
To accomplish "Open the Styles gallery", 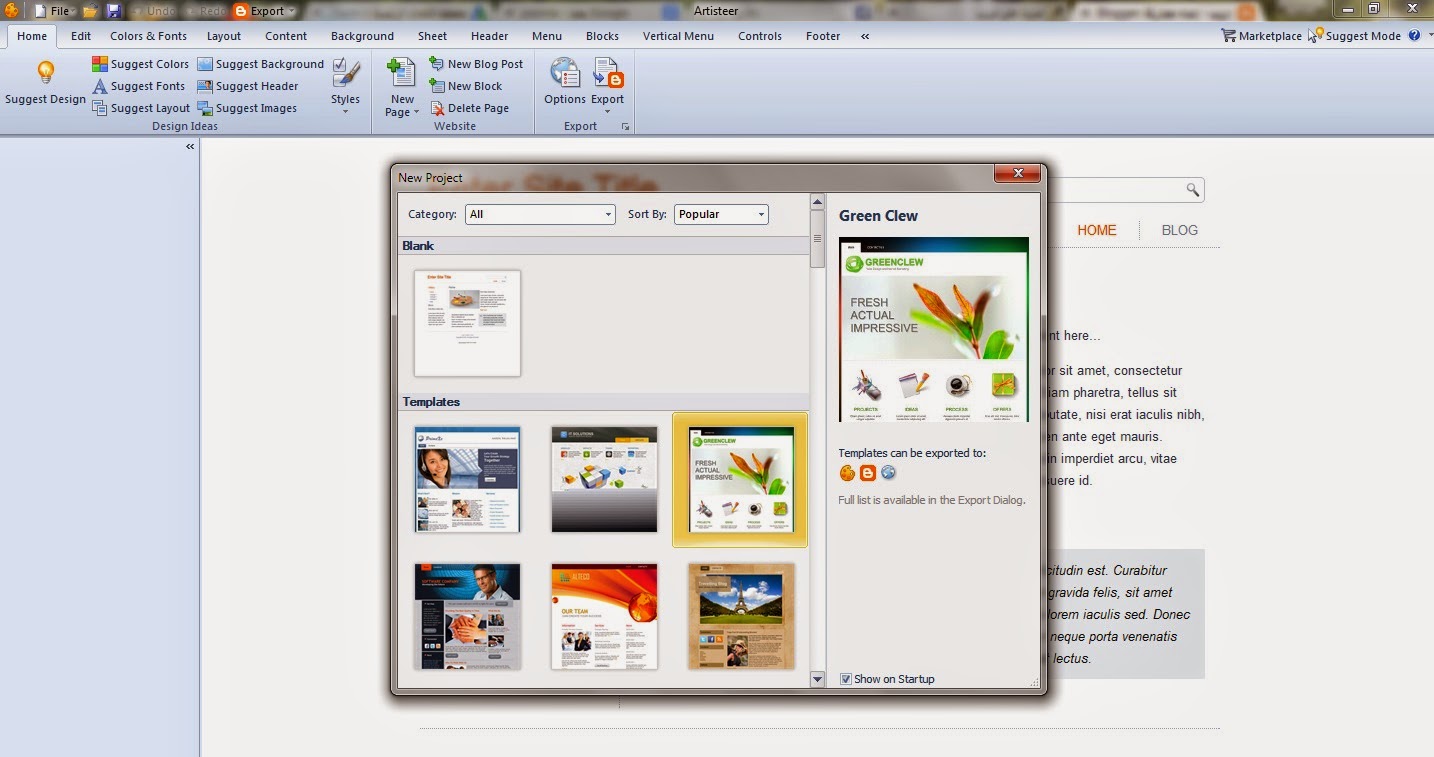I will click(x=346, y=86).
